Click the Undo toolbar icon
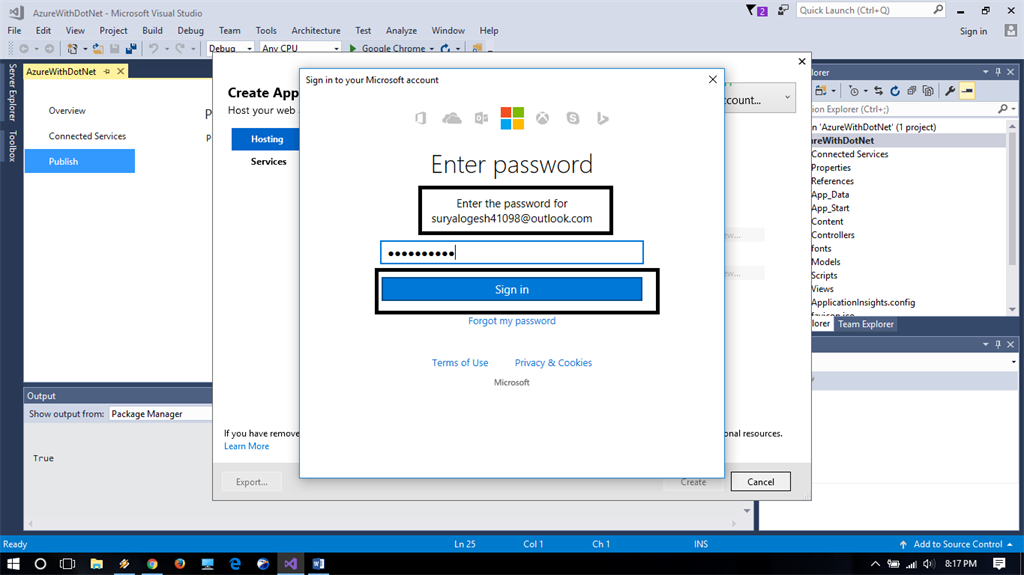 153,48
